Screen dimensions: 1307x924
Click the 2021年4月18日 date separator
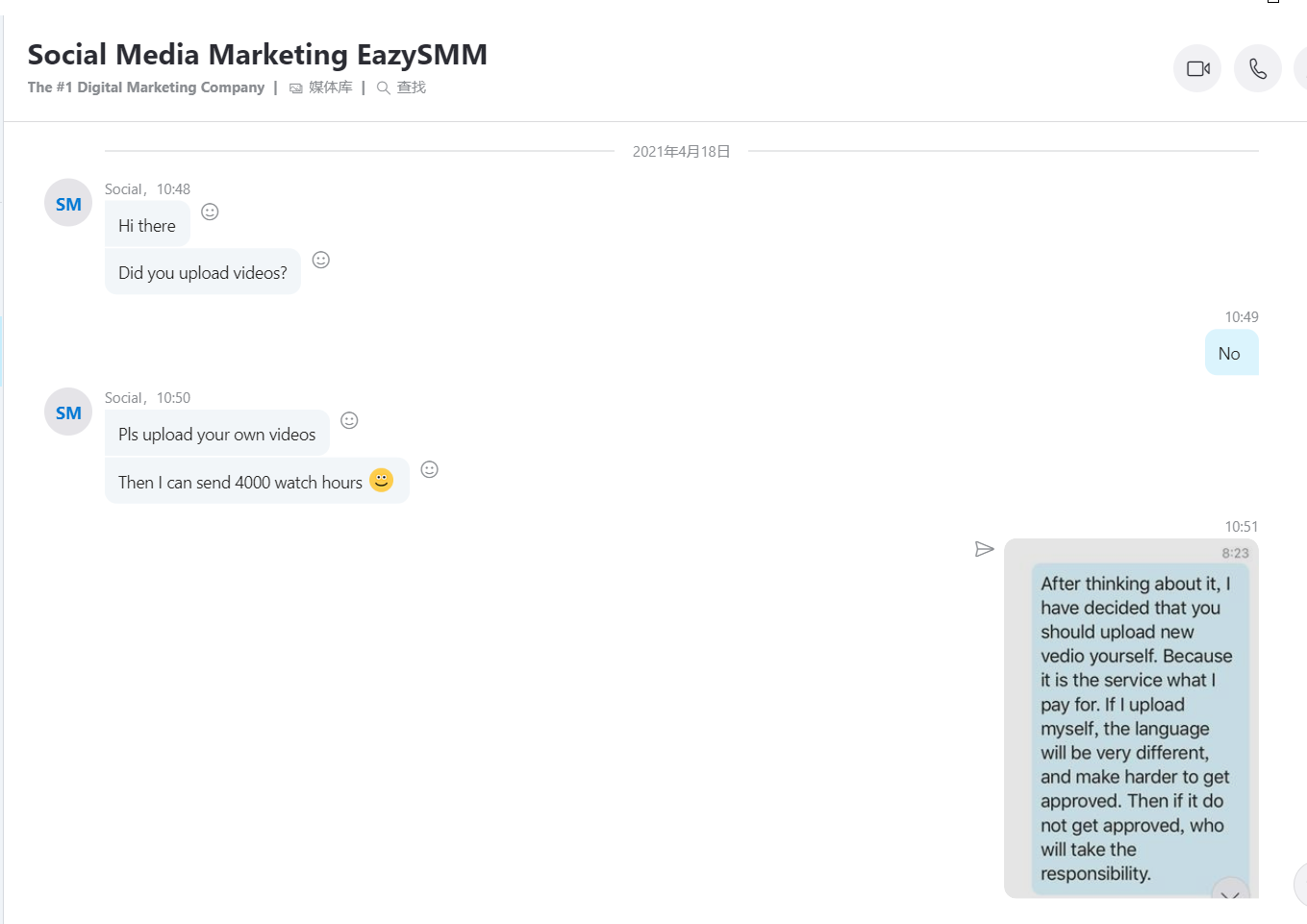[x=681, y=152]
